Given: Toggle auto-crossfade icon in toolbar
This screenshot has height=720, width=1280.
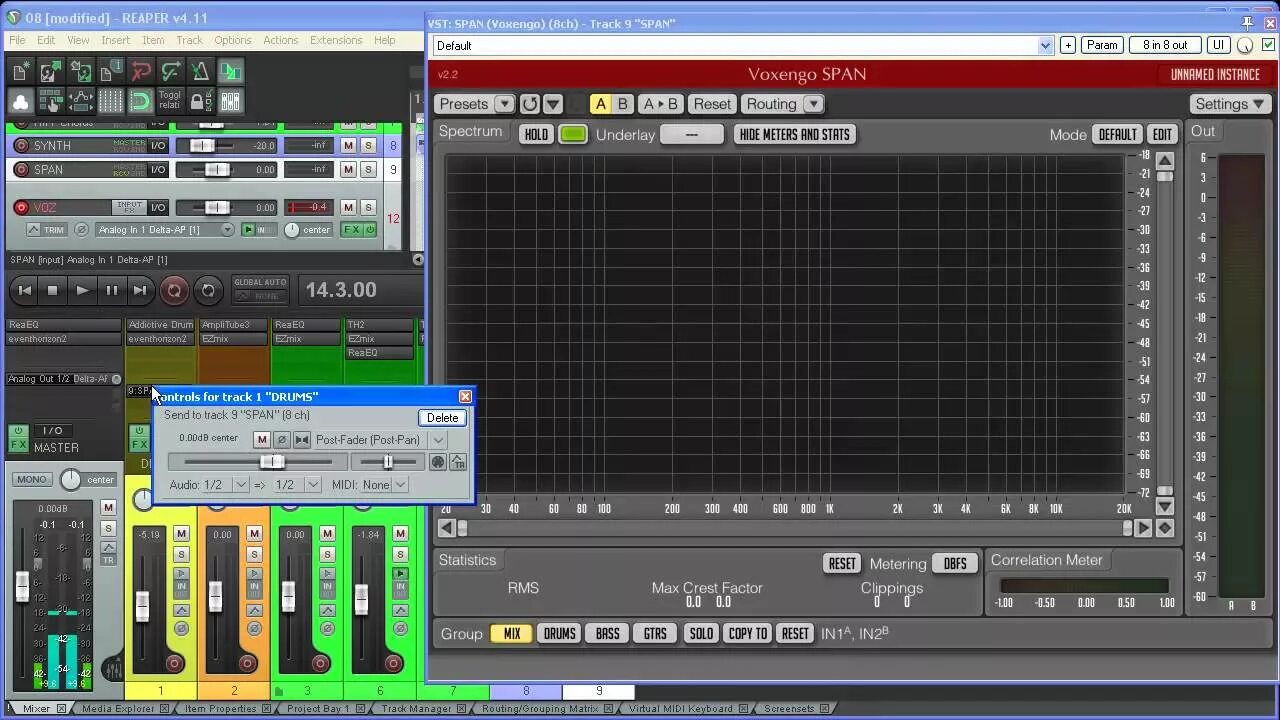Looking at the screenshot, I should click(x=230, y=71).
